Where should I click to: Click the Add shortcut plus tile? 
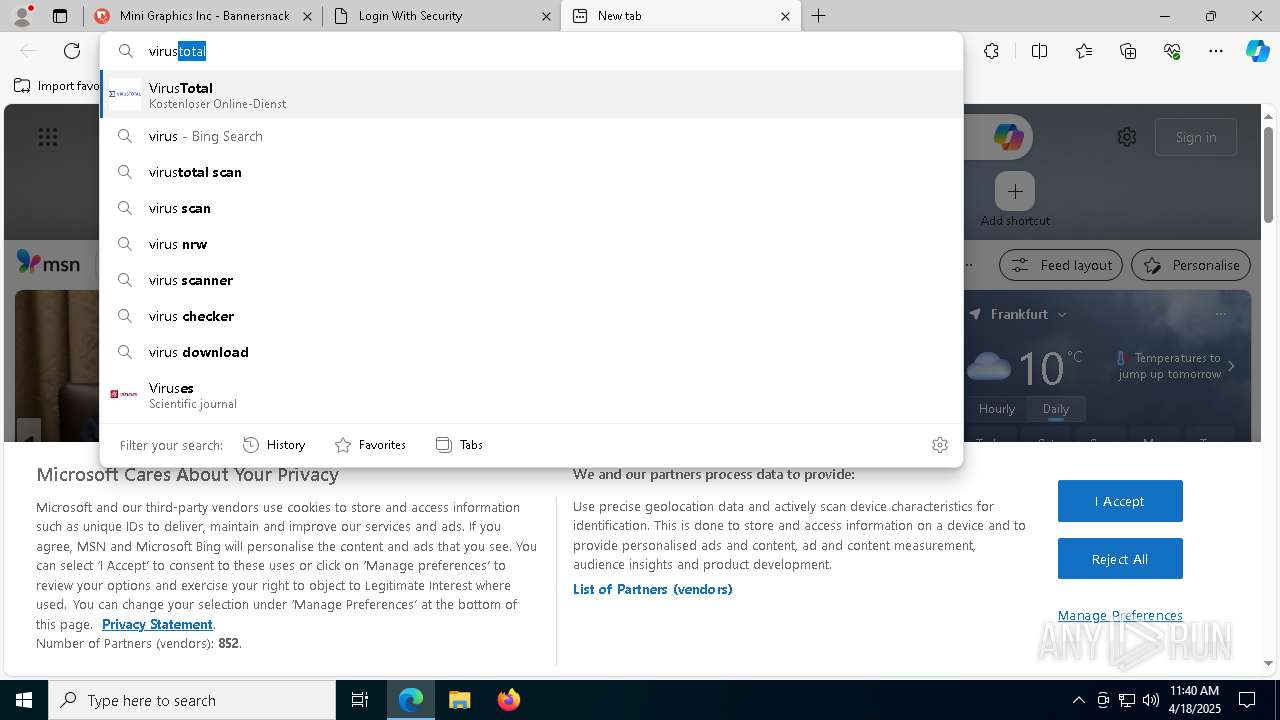tap(1015, 191)
